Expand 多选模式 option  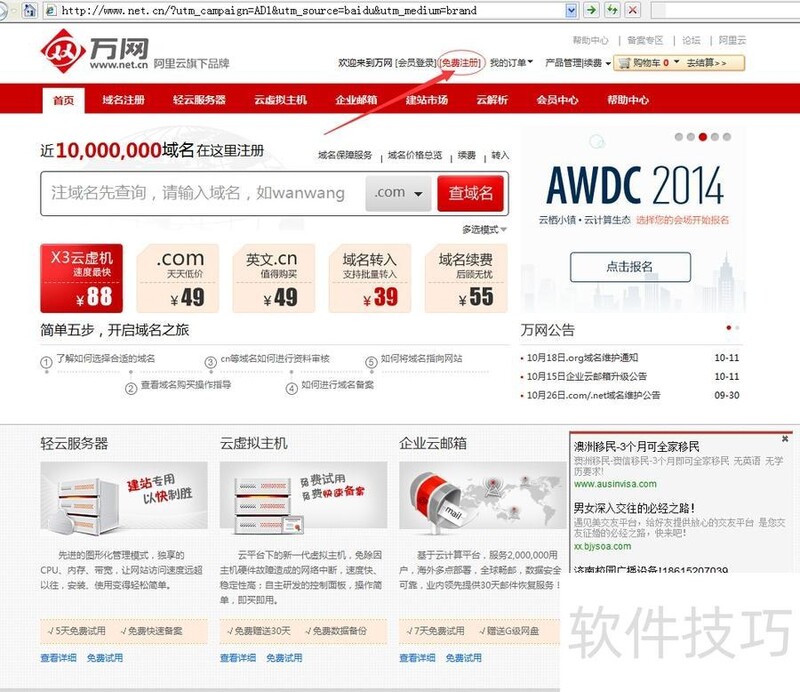484,230
